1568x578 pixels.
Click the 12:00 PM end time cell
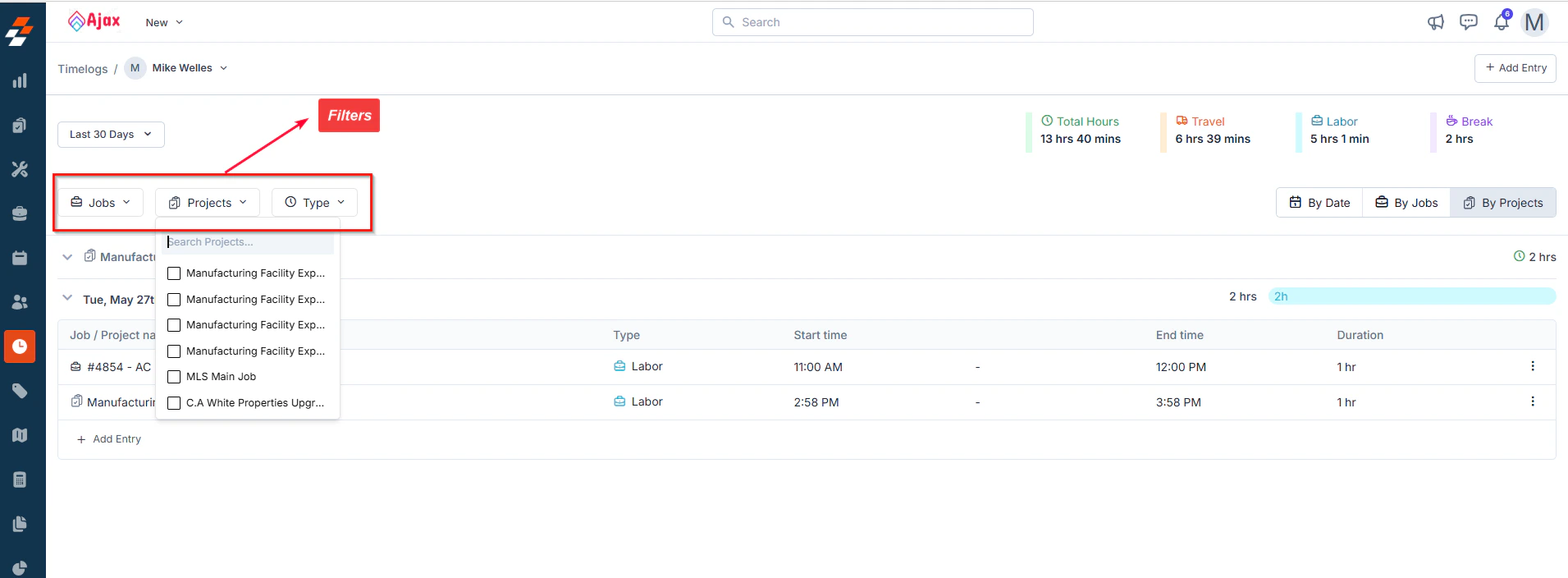pyautogui.click(x=1181, y=367)
